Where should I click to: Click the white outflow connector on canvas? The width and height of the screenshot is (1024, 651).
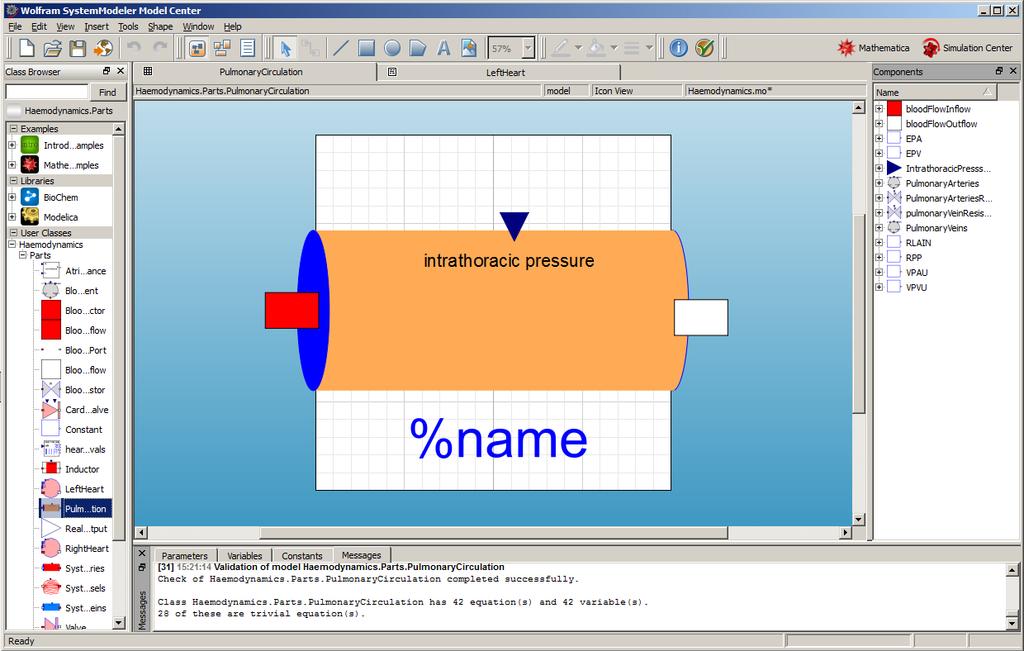(x=701, y=317)
